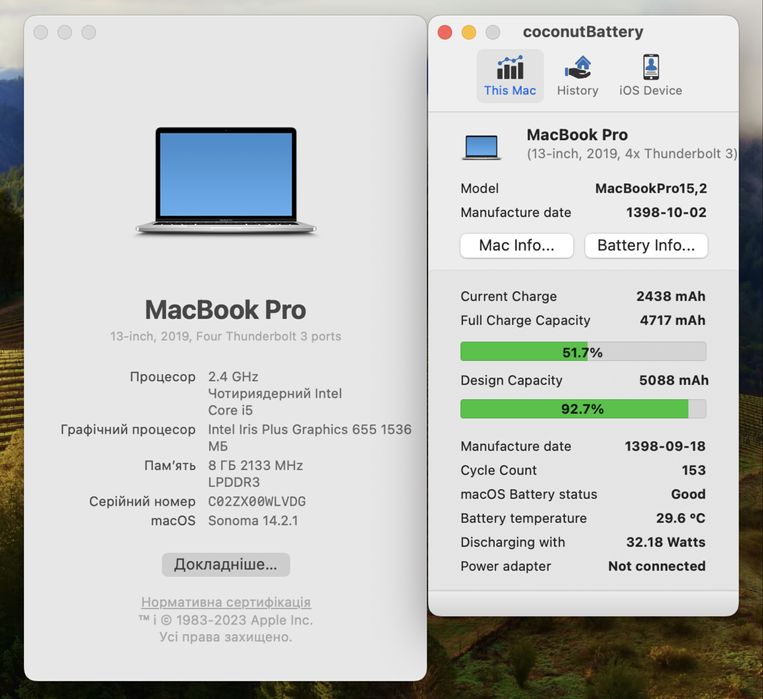Close the coconutBattery window

[x=445, y=32]
